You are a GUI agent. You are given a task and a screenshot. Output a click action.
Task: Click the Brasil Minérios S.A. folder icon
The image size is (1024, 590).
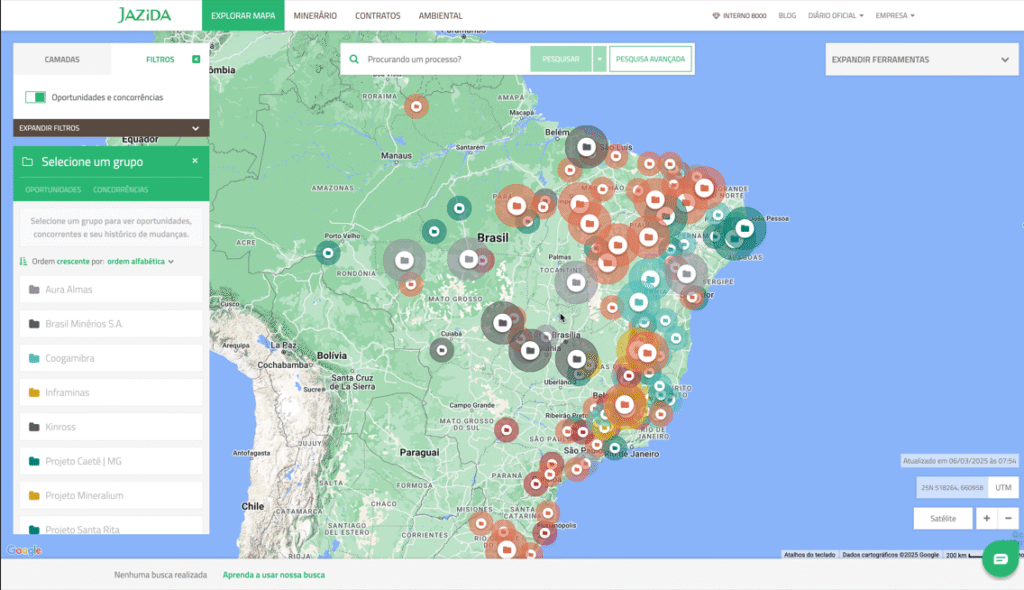(x=34, y=324)
